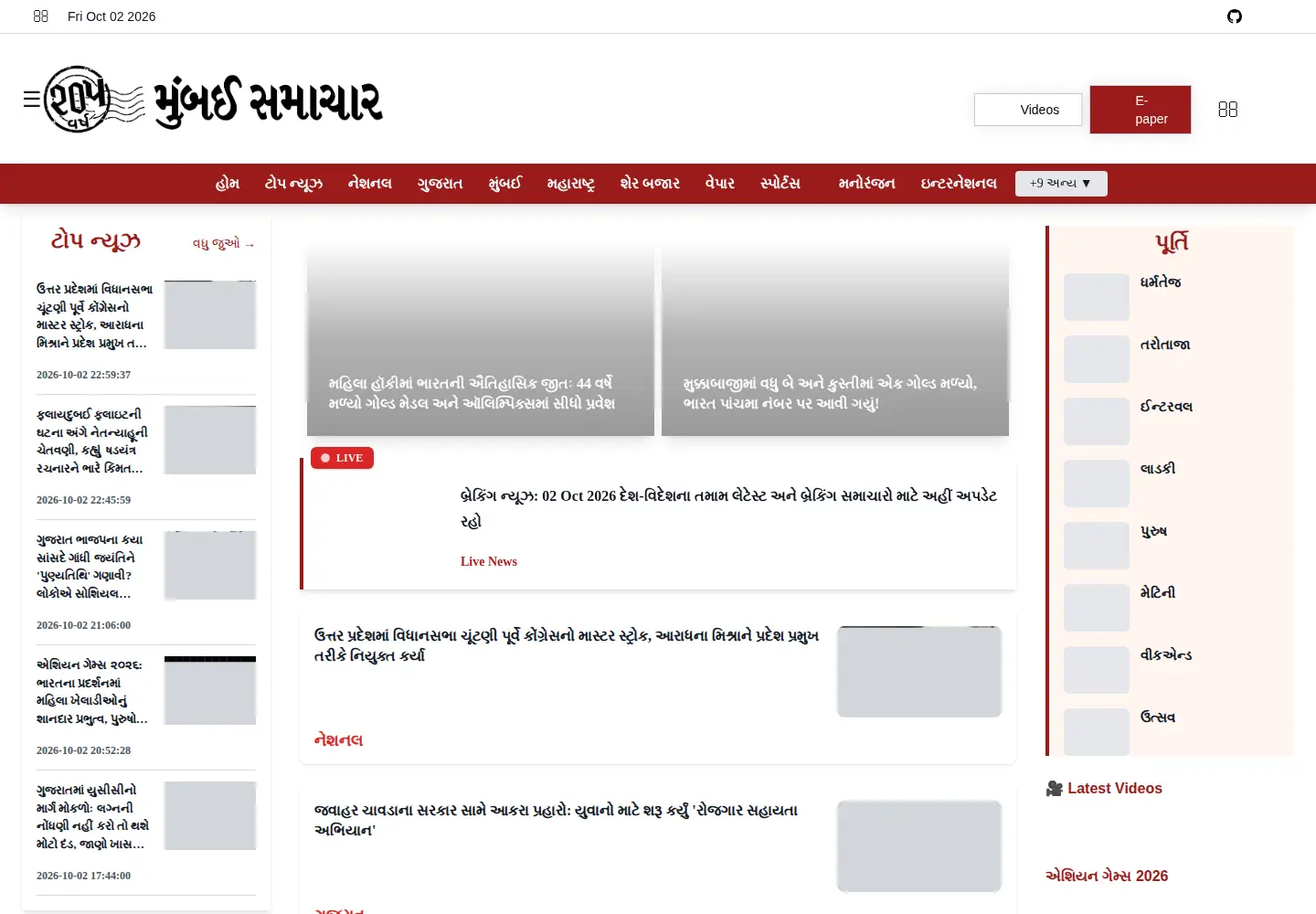
Task: Open the પુરુષ supplement link
Action: pyautogui.click(x=1153, y=531)
